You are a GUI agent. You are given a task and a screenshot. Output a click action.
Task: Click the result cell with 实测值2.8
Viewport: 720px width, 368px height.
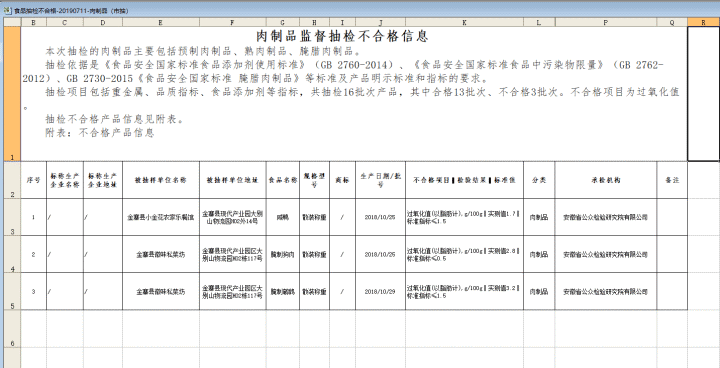[465, 255]
